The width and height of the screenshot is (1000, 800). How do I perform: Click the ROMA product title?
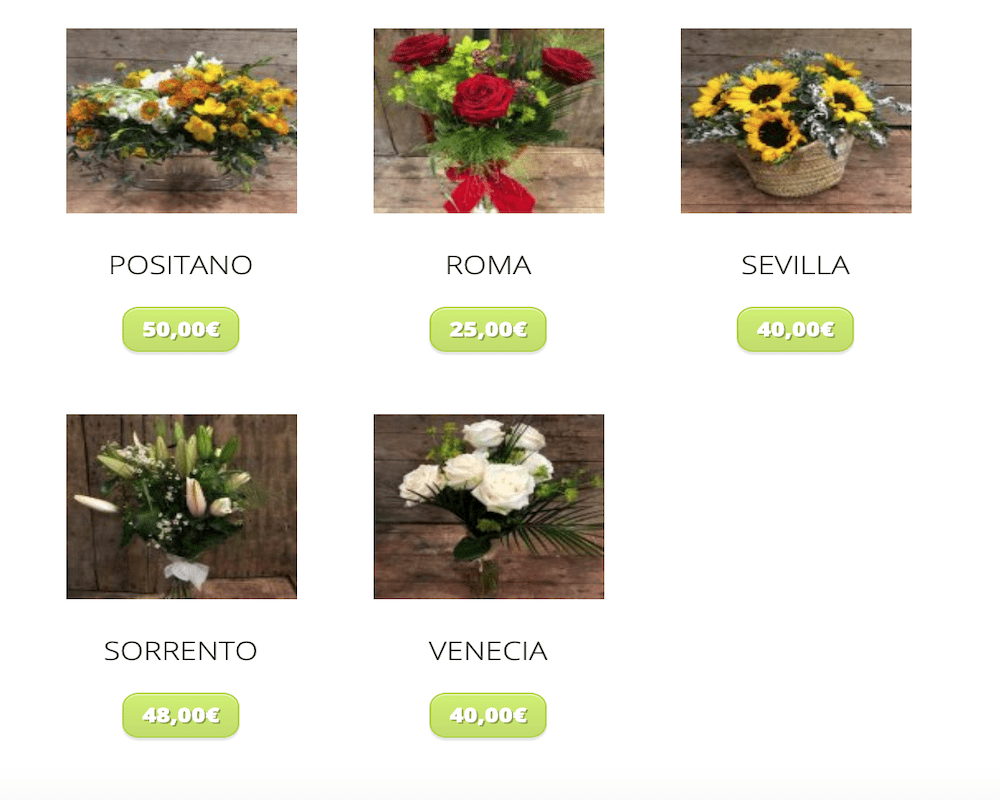pyautogui.click(x=489, y=265)
